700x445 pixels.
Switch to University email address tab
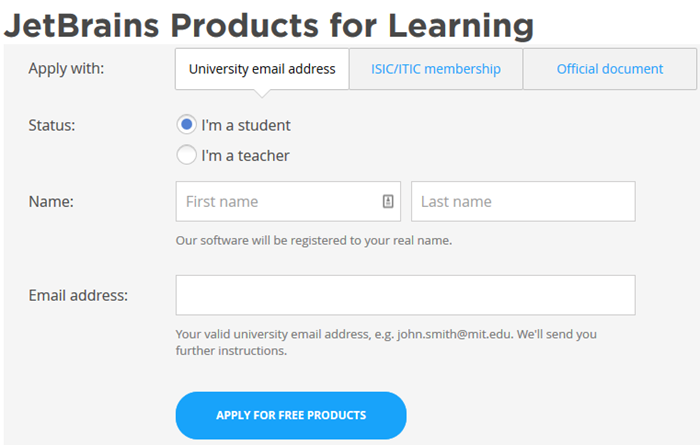click(262, 69)
